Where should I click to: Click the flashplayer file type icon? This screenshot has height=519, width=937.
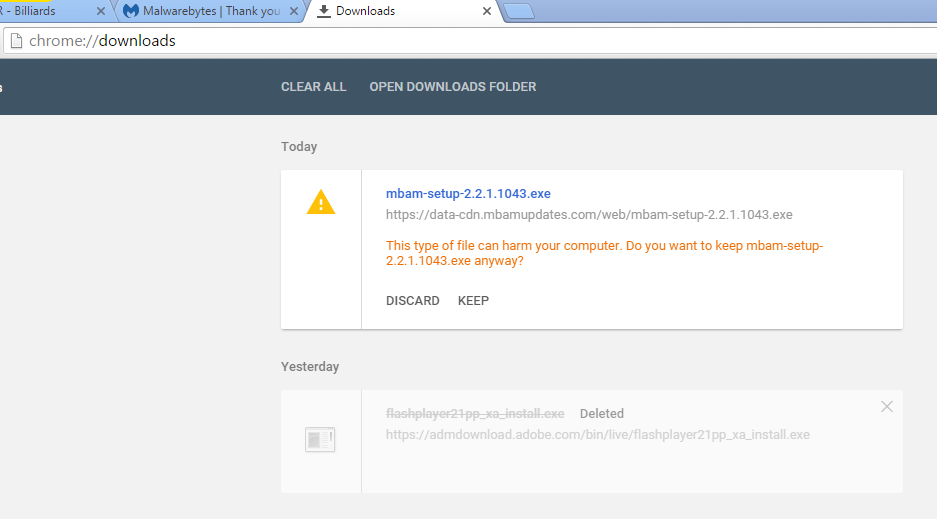320,440
